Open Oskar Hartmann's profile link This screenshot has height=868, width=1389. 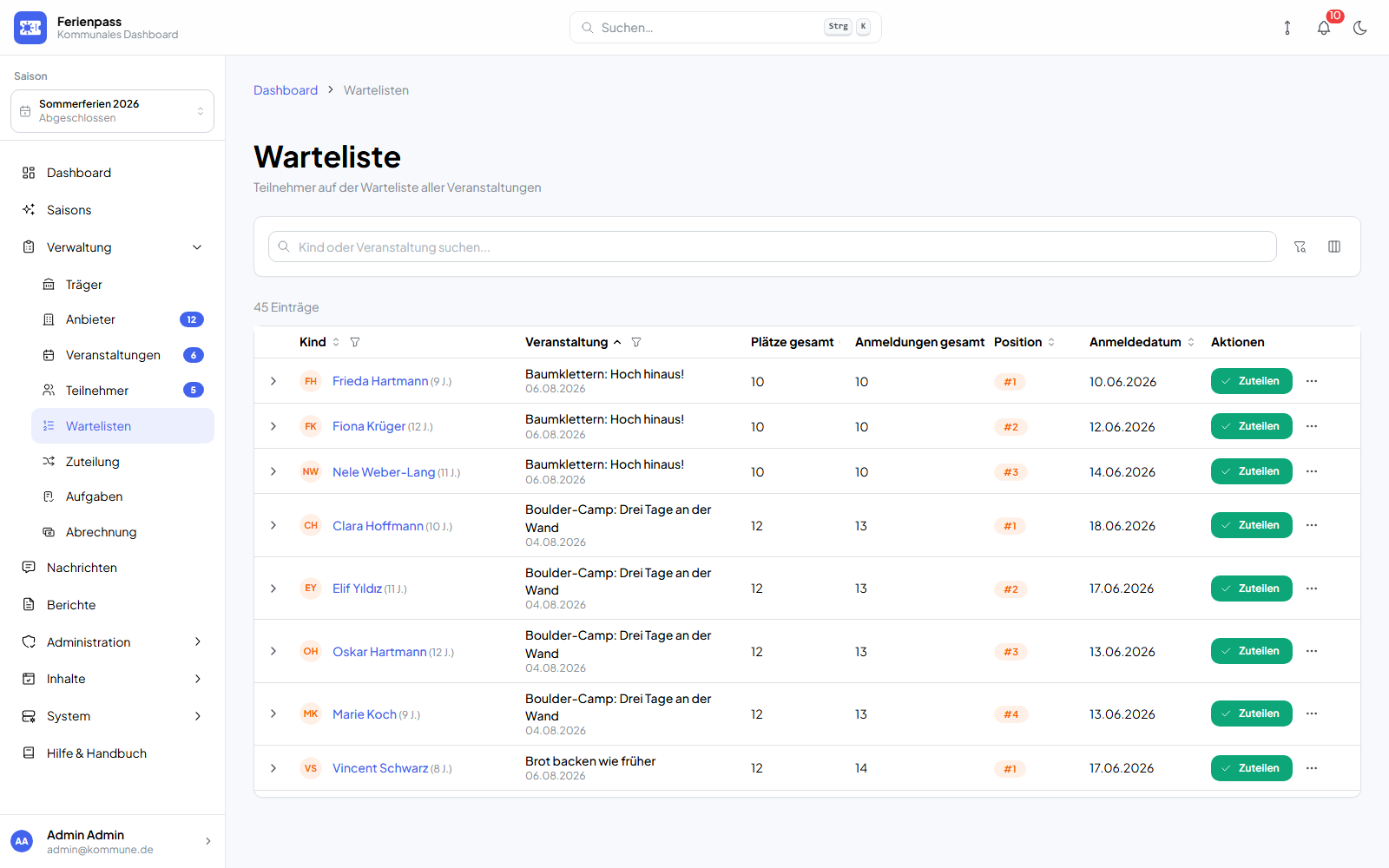(x=379, y=652)
